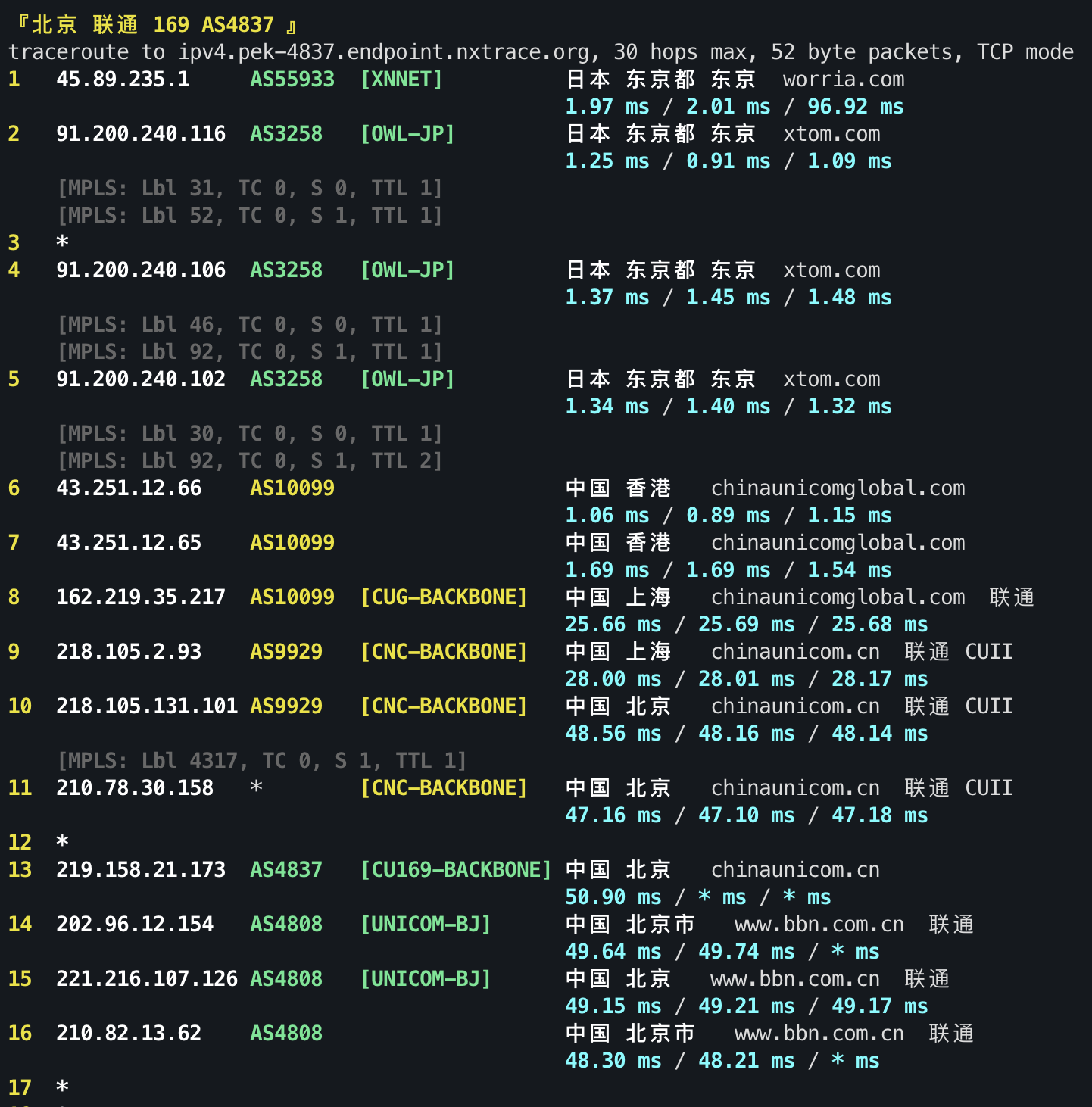This screenshot has height=1107, width=1092.
Task: Click the [OWL-JP] tag on hop 4
Action: tap(407, 270)
